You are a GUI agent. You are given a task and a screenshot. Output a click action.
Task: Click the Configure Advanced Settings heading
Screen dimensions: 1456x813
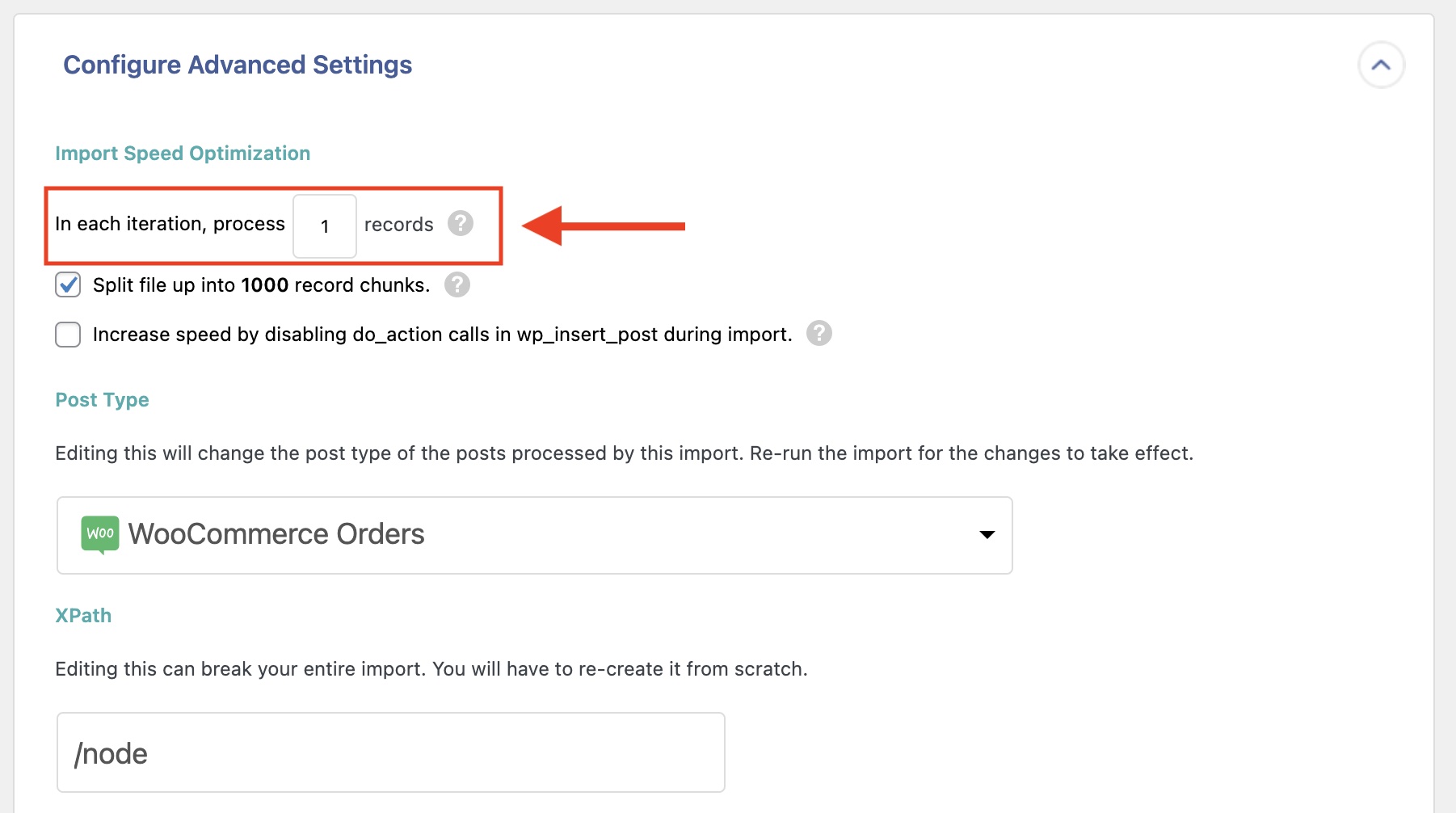[x=238, y=65]
